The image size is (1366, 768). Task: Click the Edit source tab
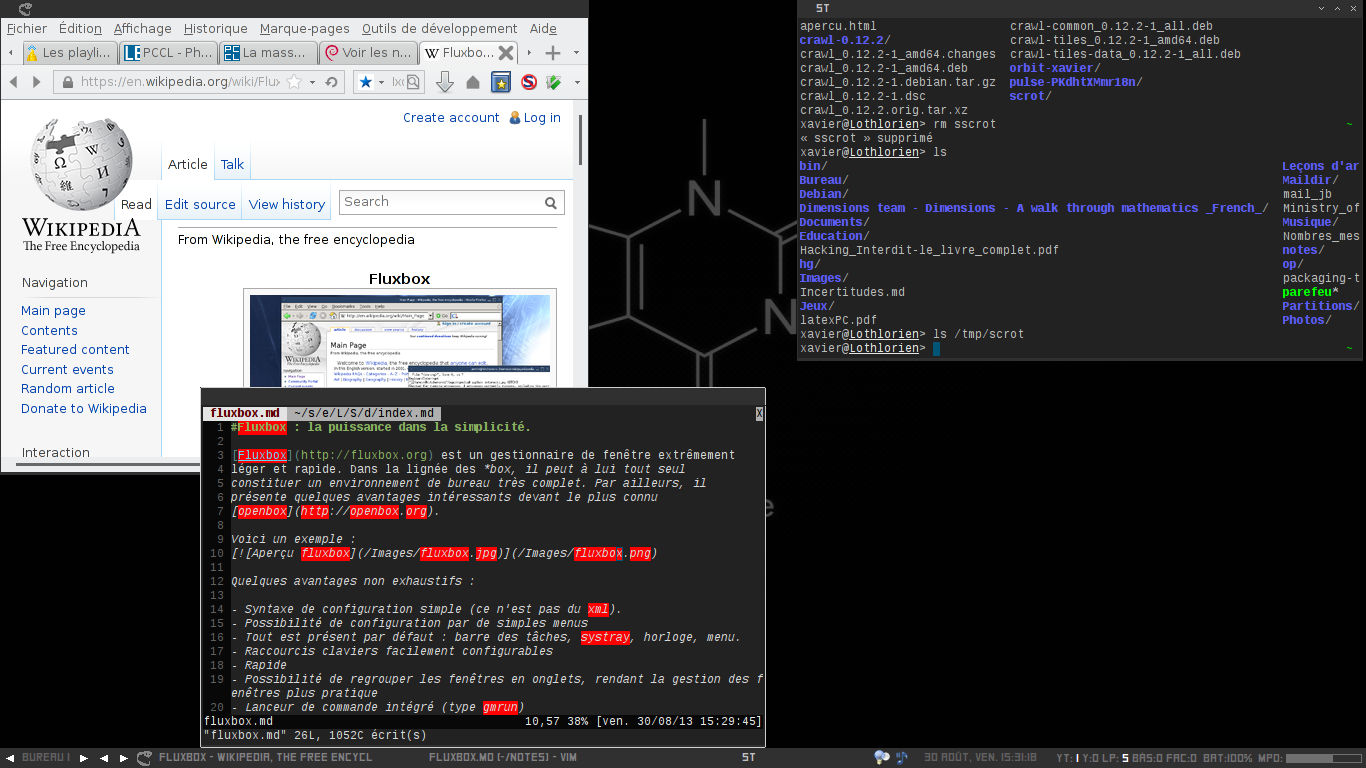pos(200,204)
